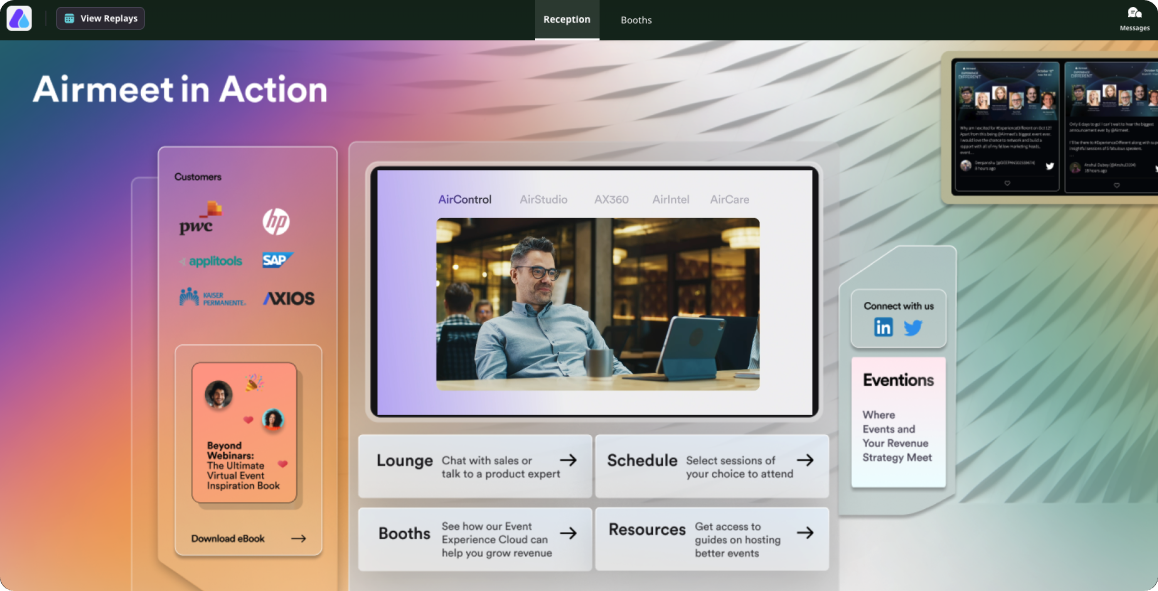Click the arrow on the Schedule card
This screenshot has width=1158, height=591.
click(x=805, y=460)
